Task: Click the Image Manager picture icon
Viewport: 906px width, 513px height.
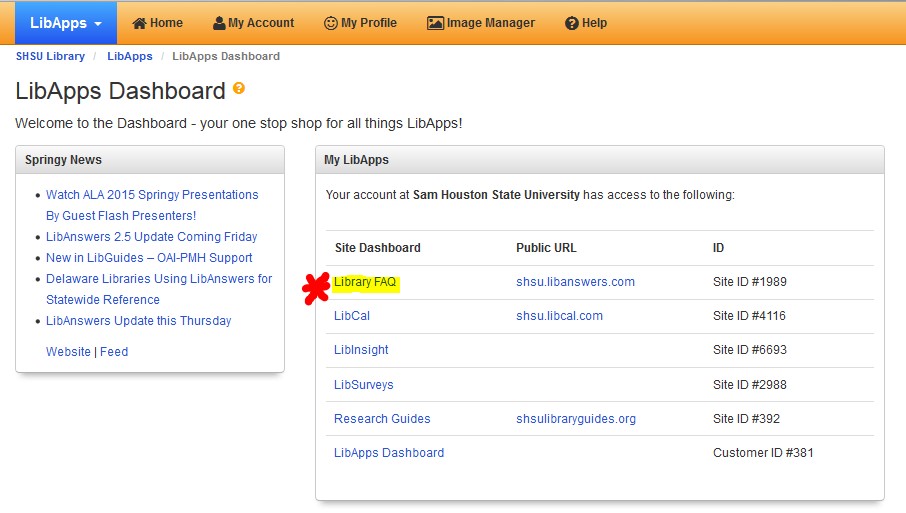Action: [435, 23]
